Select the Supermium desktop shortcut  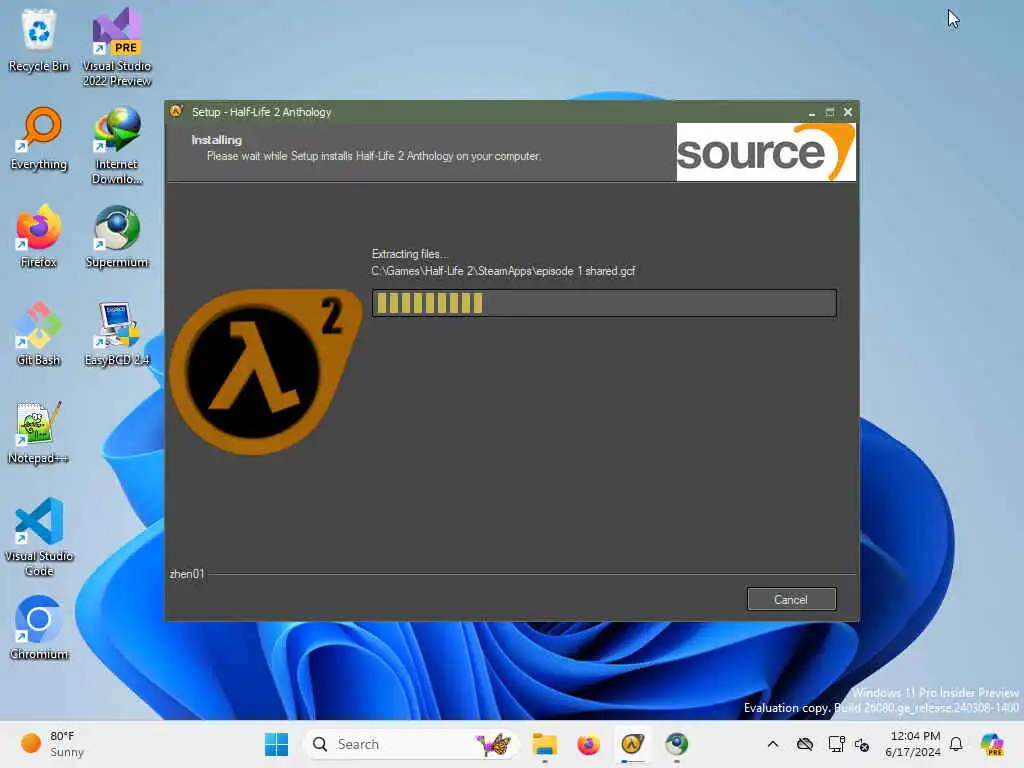pyautogui.click(x=117, y=236)
